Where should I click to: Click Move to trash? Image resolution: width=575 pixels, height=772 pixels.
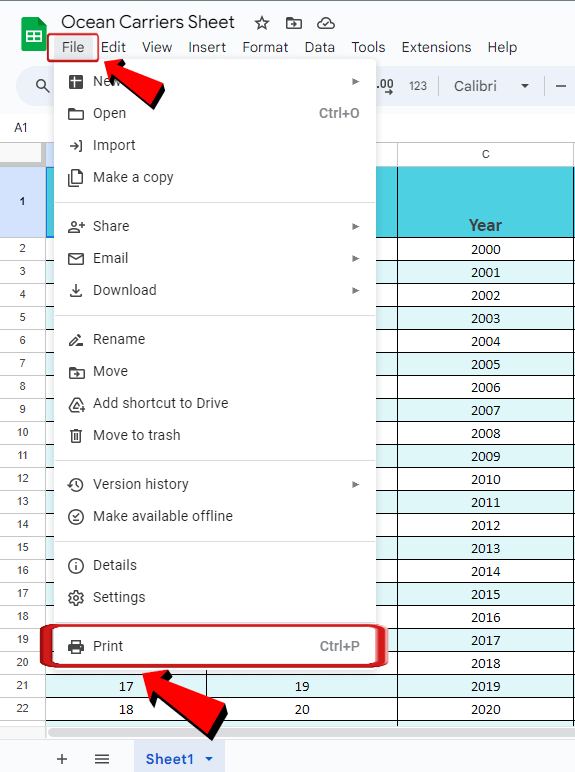tap(215, 435)
